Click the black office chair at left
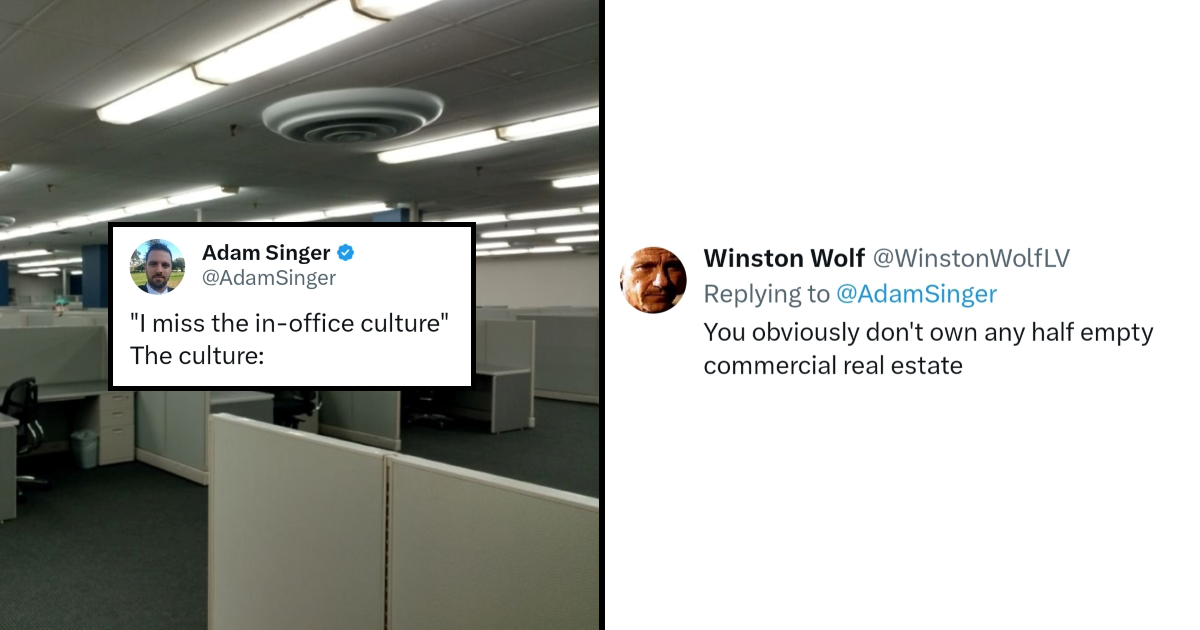Viewport: 1200px width, 630px height. point(20,416)
